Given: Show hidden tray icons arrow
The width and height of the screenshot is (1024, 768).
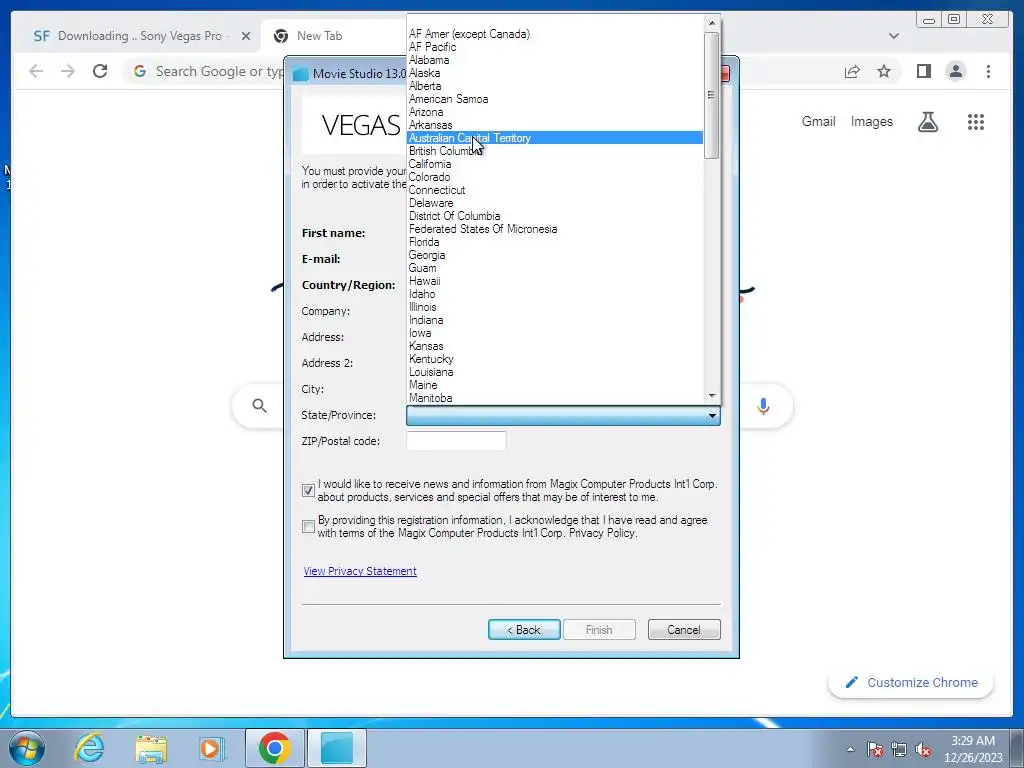Looking at the screenshot, I should pyautogui.click(x=850, y=749).
